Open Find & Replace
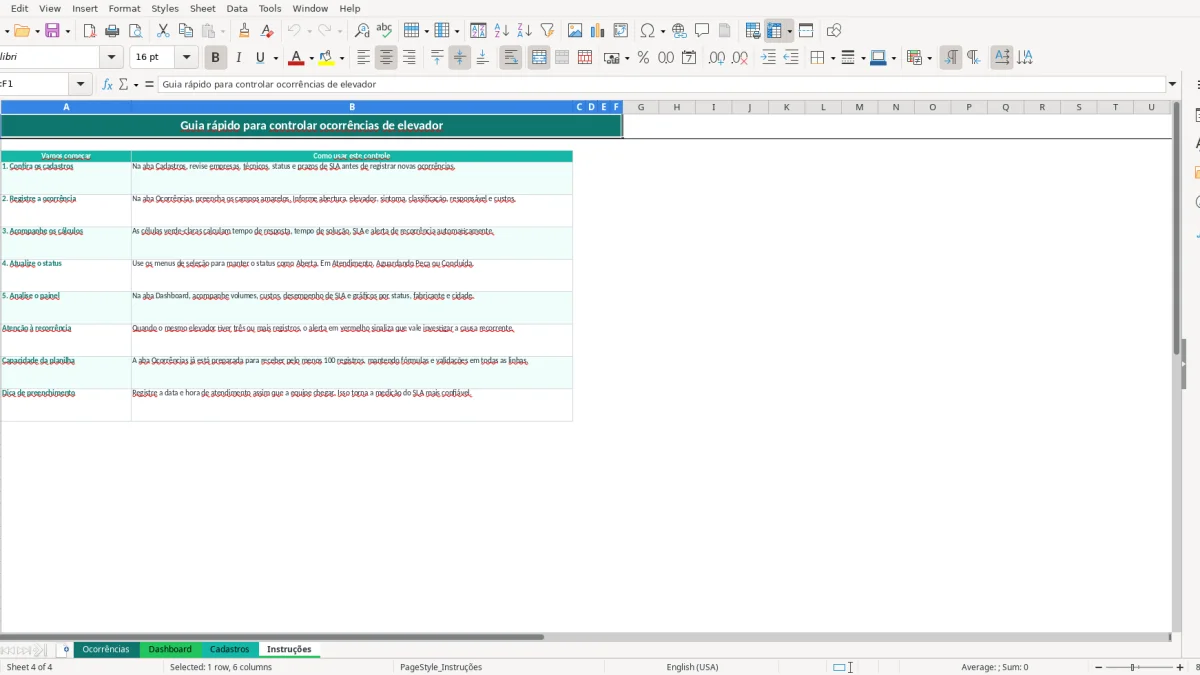The height and width of the screenshot is (675, 1200). (x=362, y=31)
